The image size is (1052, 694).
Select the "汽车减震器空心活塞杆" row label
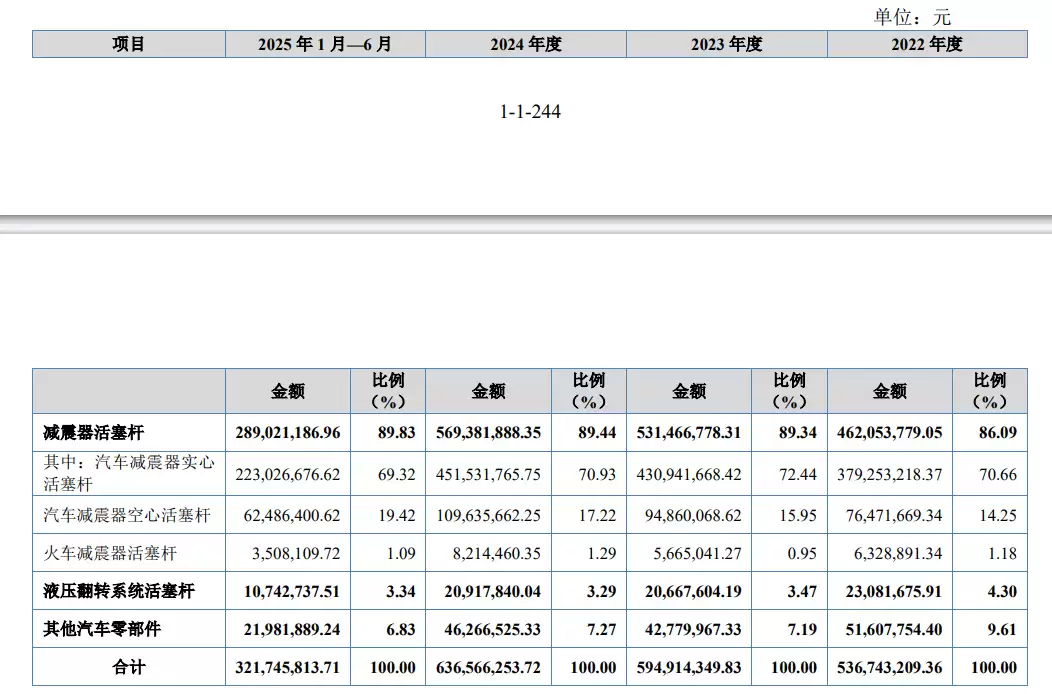[x=127, y=515]
